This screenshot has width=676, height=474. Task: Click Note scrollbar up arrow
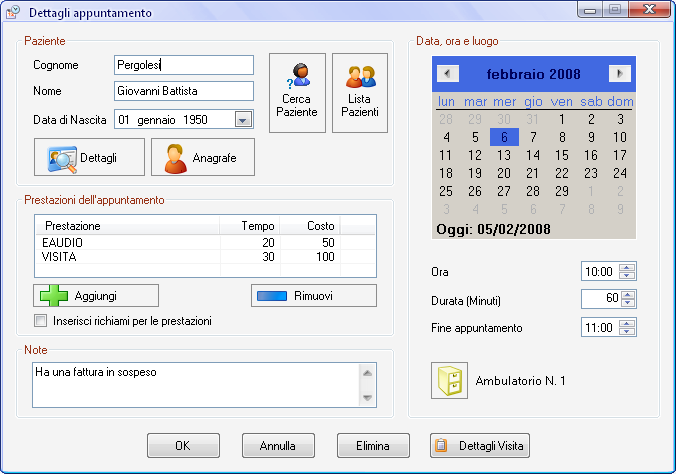(367, 373)
